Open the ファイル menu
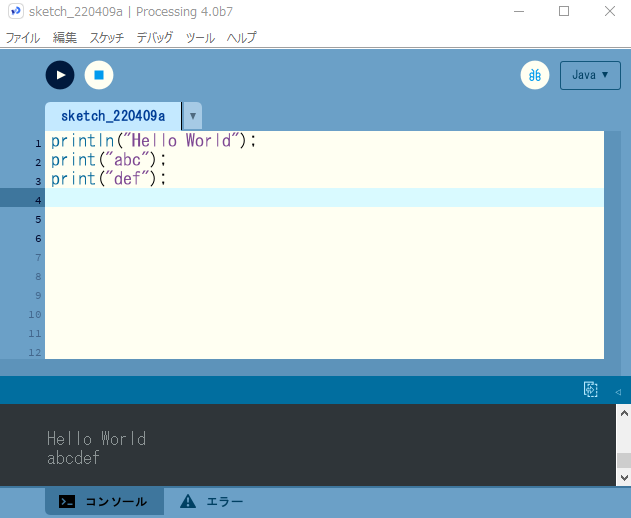This screenshot has width=631, height=518. [x=23, y=38]
